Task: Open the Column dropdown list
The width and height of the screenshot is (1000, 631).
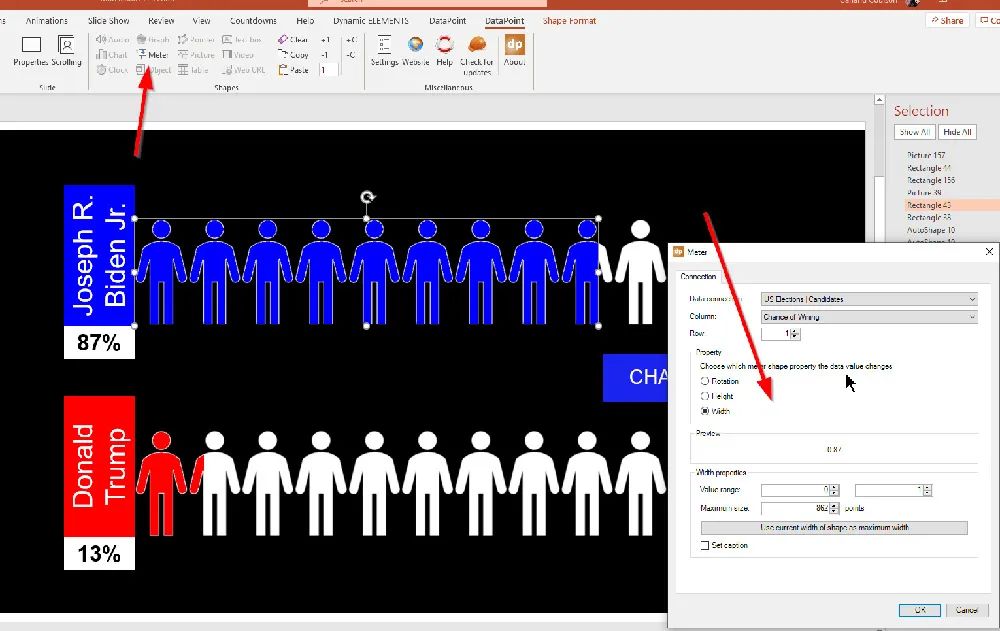Action: 868,317
